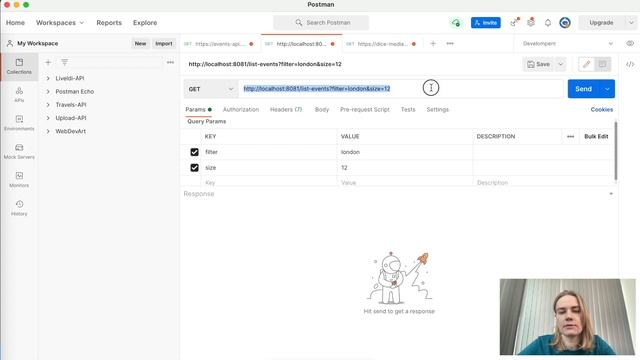Expand the Upload-API collection
The image size is (640, 360).
coord(48,118)
